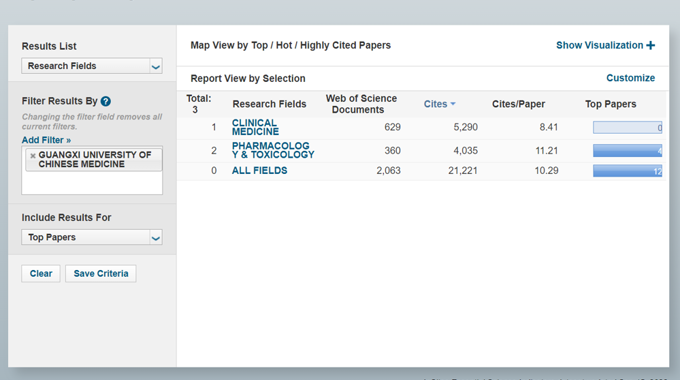
Task: Click the Cites sort arrow
Action: 453,104
